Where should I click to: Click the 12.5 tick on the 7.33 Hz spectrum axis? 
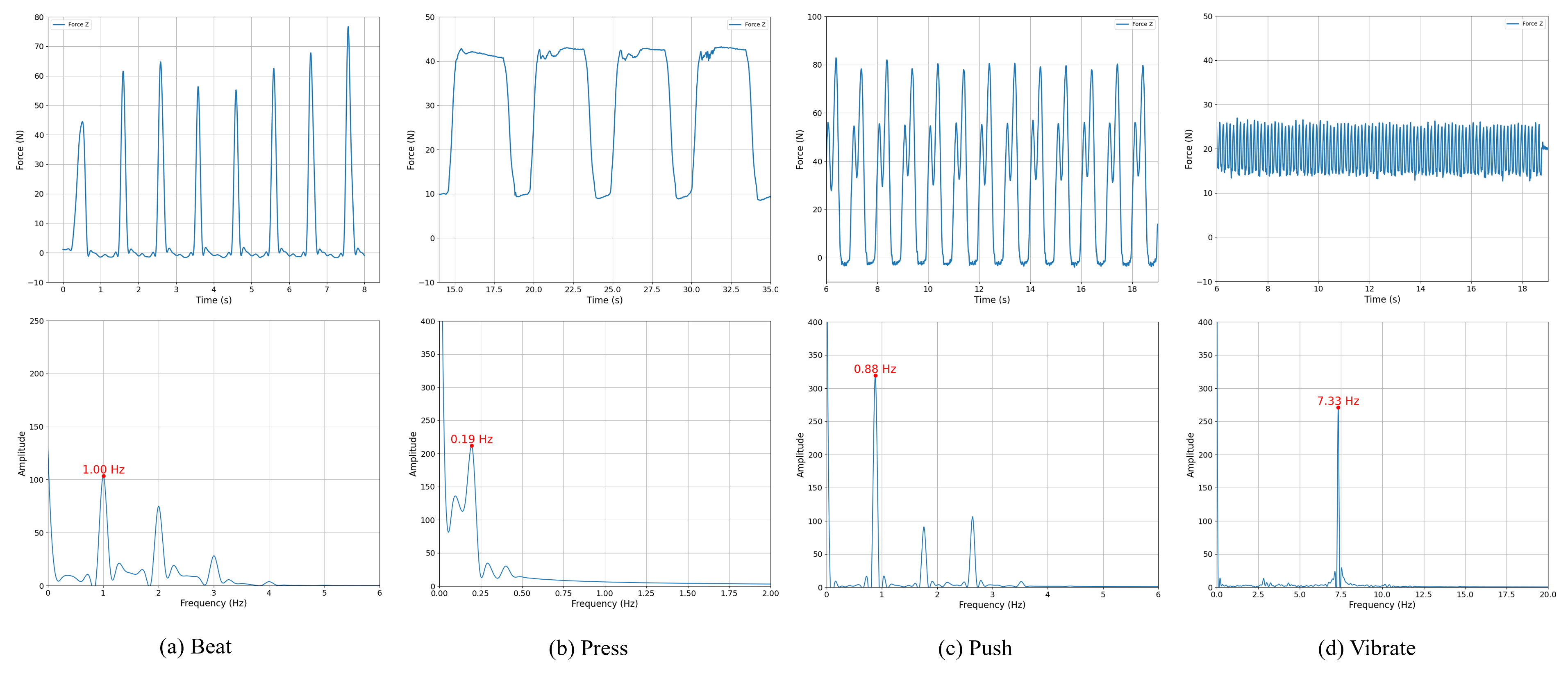(x=1423, y=595)
